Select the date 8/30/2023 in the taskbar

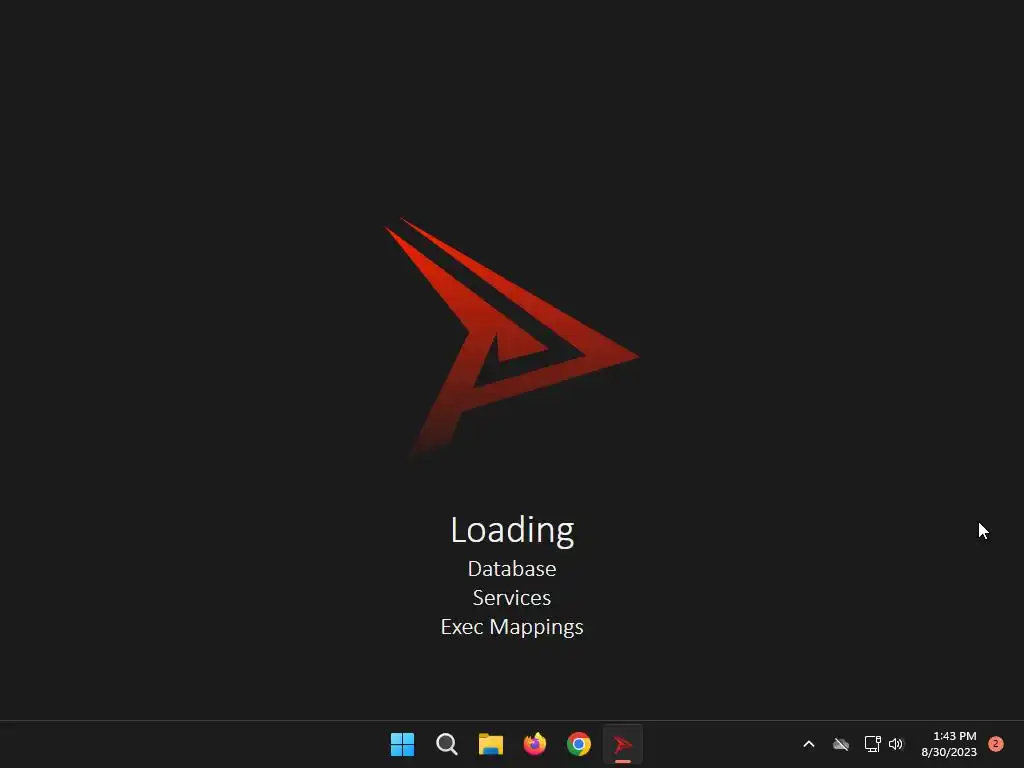point(949,752)
